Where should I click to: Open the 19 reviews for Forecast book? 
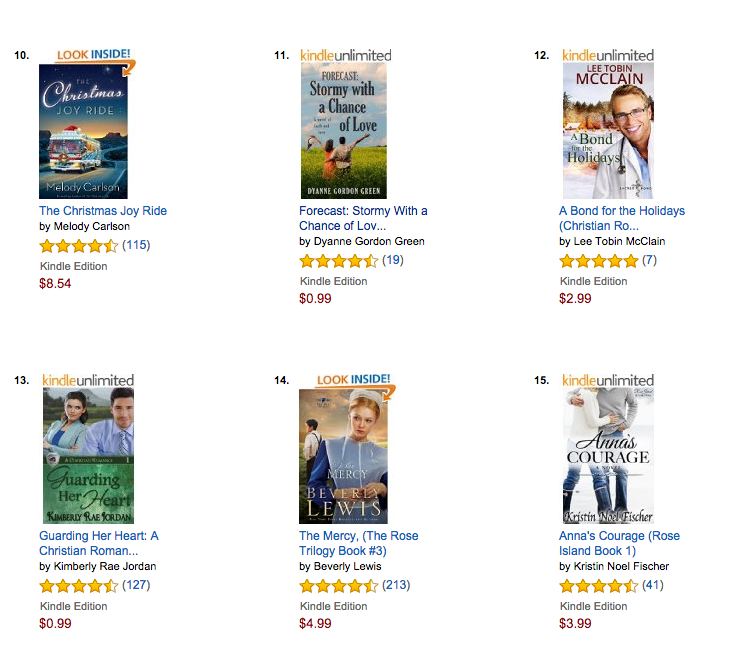click(393, 260)
